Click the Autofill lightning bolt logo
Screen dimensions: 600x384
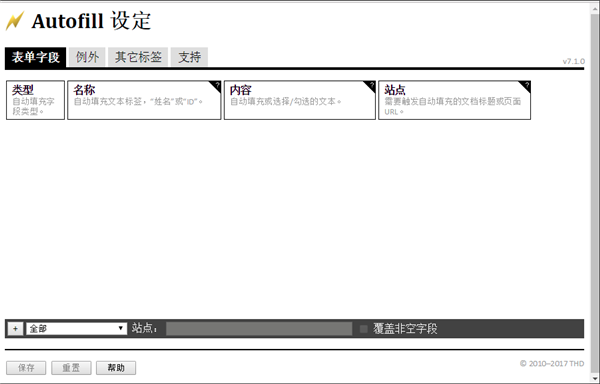(15, 21)
